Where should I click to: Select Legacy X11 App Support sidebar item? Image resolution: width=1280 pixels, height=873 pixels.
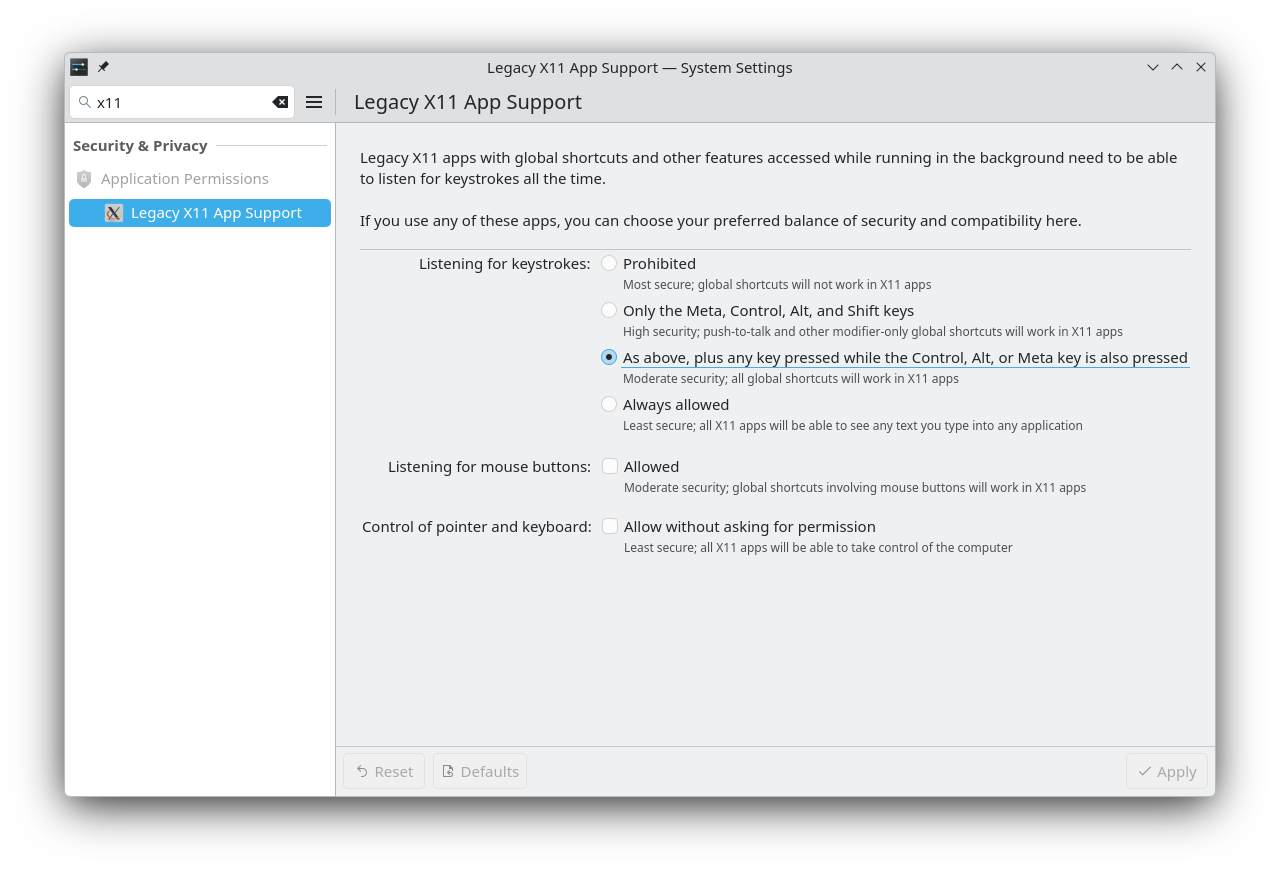(215, 213)
